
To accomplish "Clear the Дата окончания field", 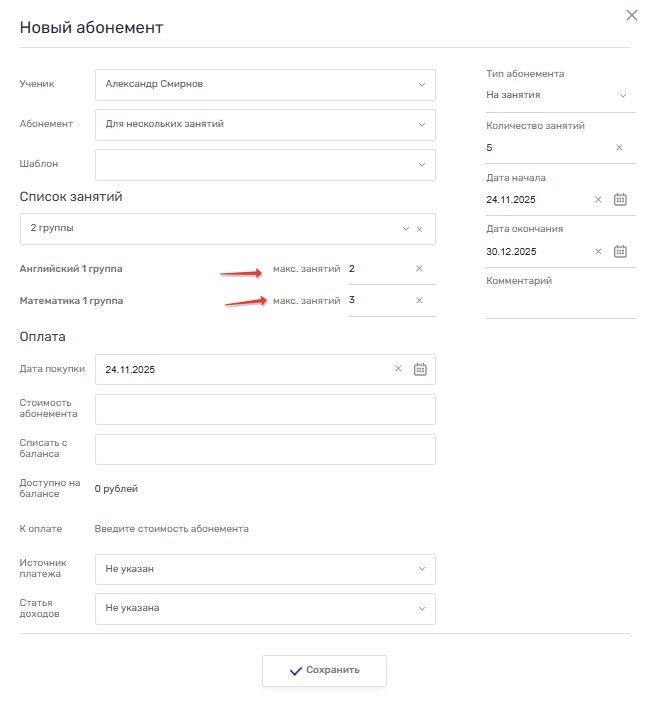I will tap(598, 251).
